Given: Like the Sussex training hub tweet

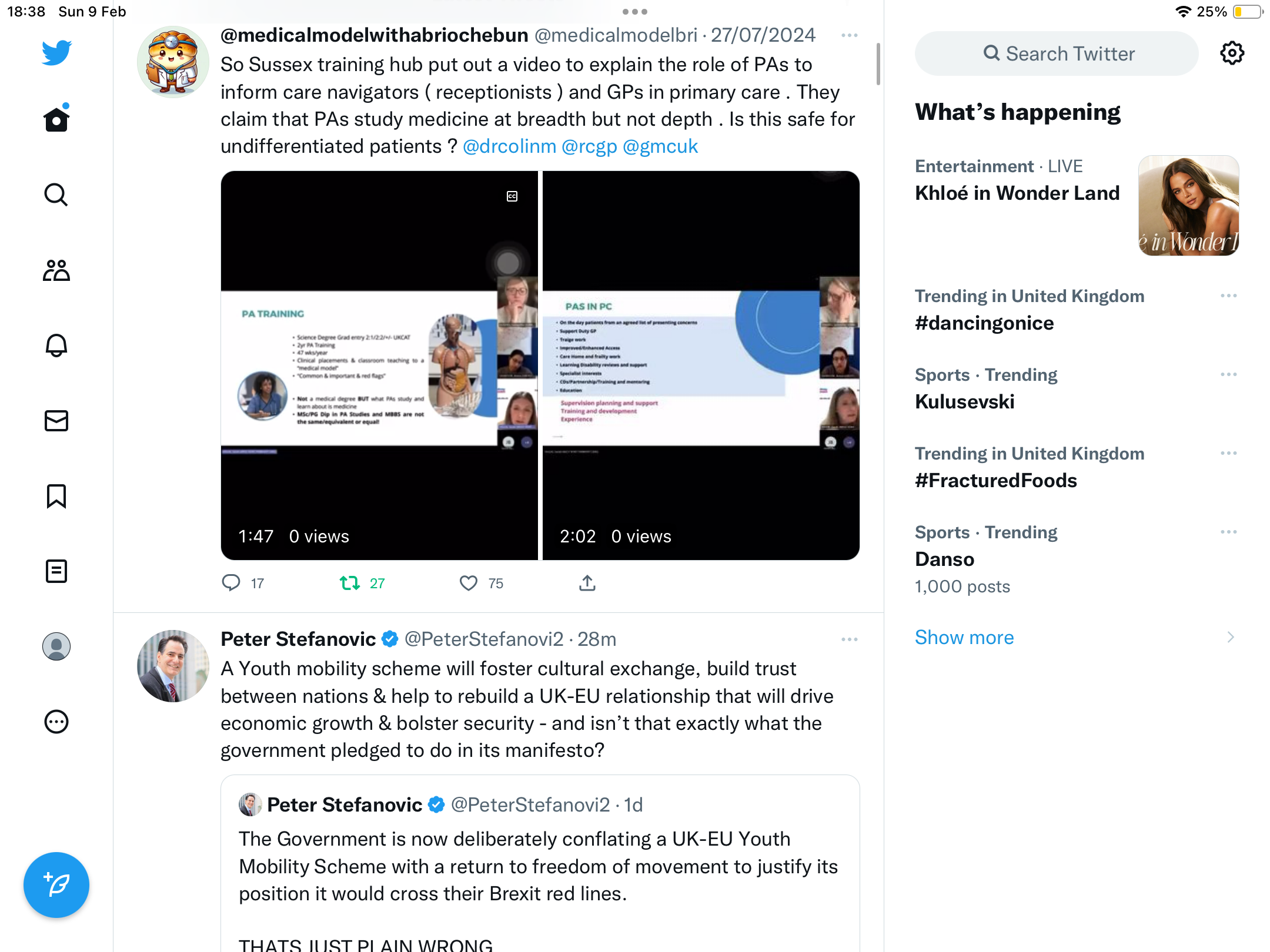Looking at the screenshot, I should point(469,583).
